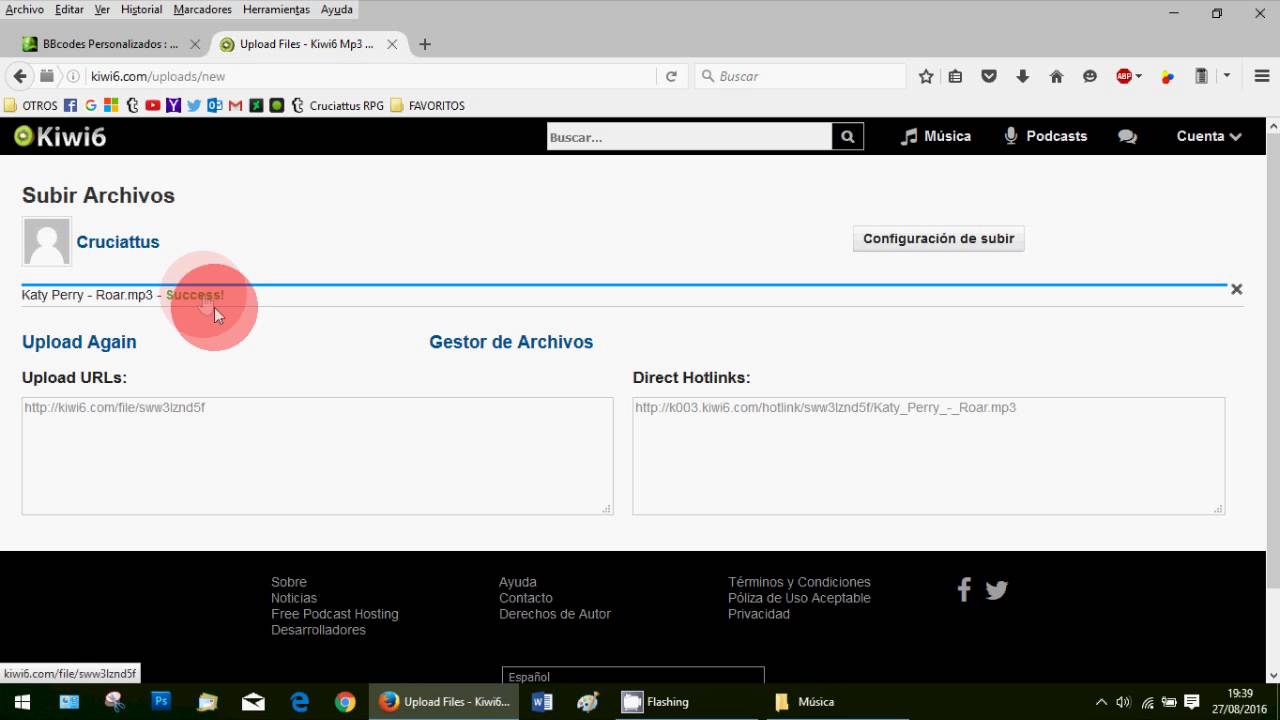The height and width of the screenshot is (720, 1280).
Task: Dismiss the upload row with the X
Action: (x=1236, y=289)
